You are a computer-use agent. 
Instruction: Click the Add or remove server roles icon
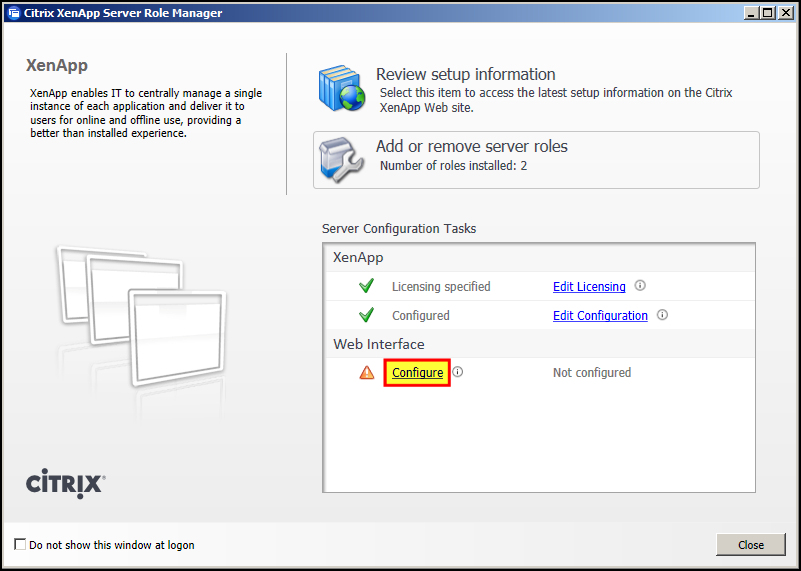[x=342, y=159]
